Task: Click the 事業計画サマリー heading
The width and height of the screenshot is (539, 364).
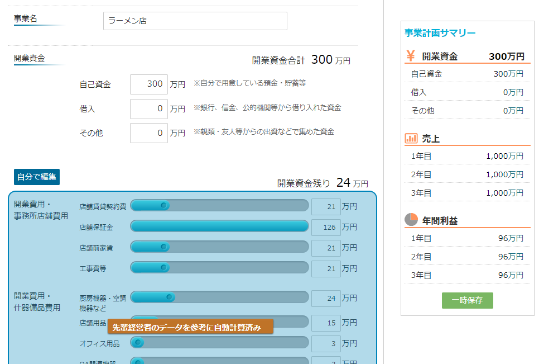Action: [440, 33]
